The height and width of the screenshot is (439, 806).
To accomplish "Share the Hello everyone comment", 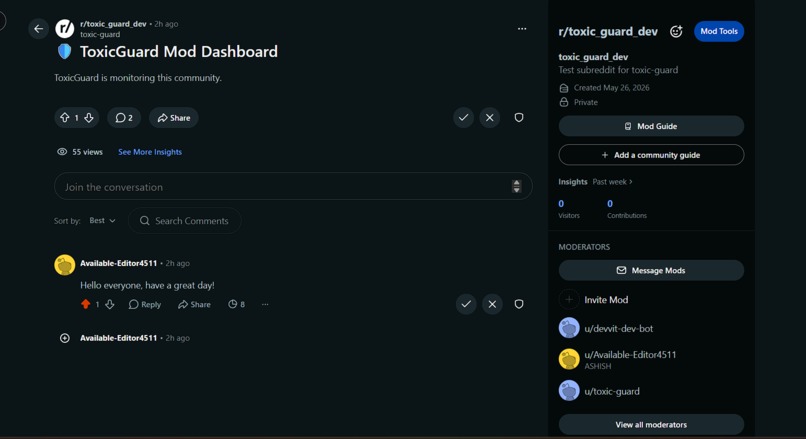I will tap(194, 304).
